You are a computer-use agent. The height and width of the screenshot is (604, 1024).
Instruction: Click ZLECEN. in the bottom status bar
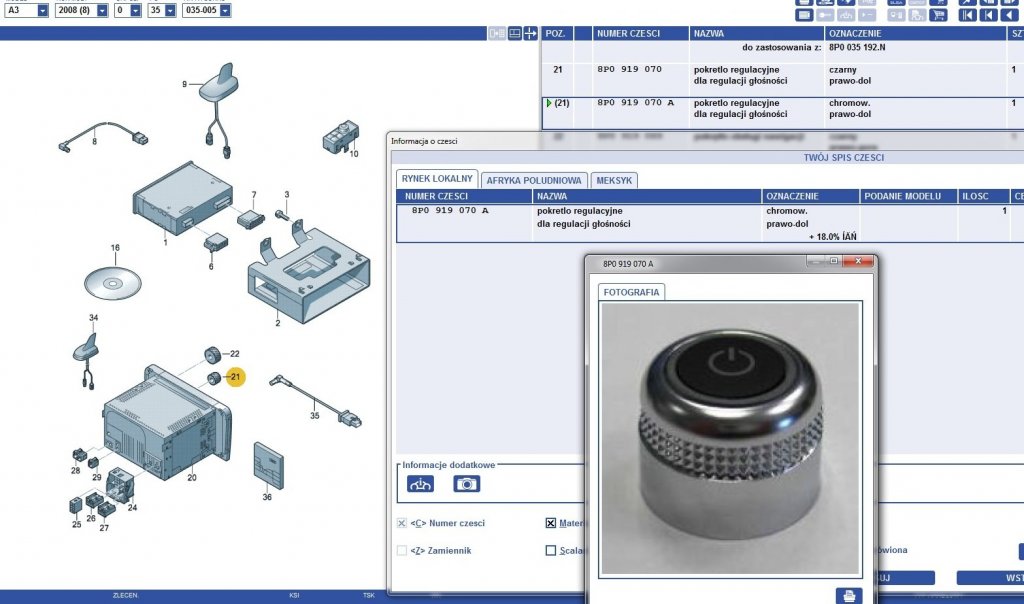[125, 596]
